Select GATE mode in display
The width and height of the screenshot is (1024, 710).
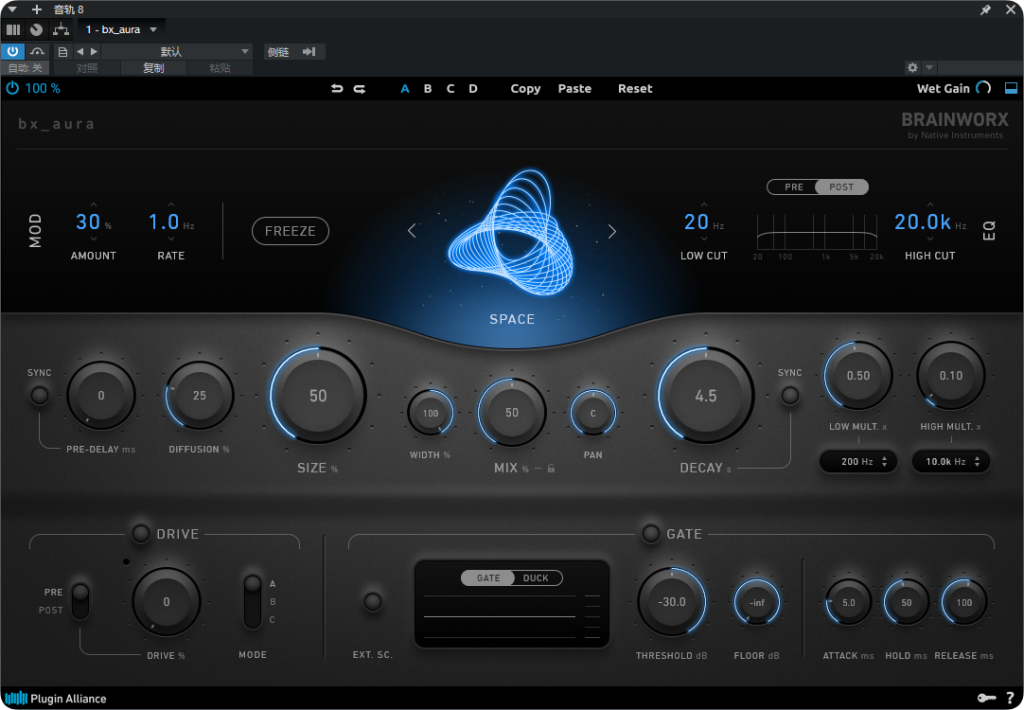click(488, 578)
